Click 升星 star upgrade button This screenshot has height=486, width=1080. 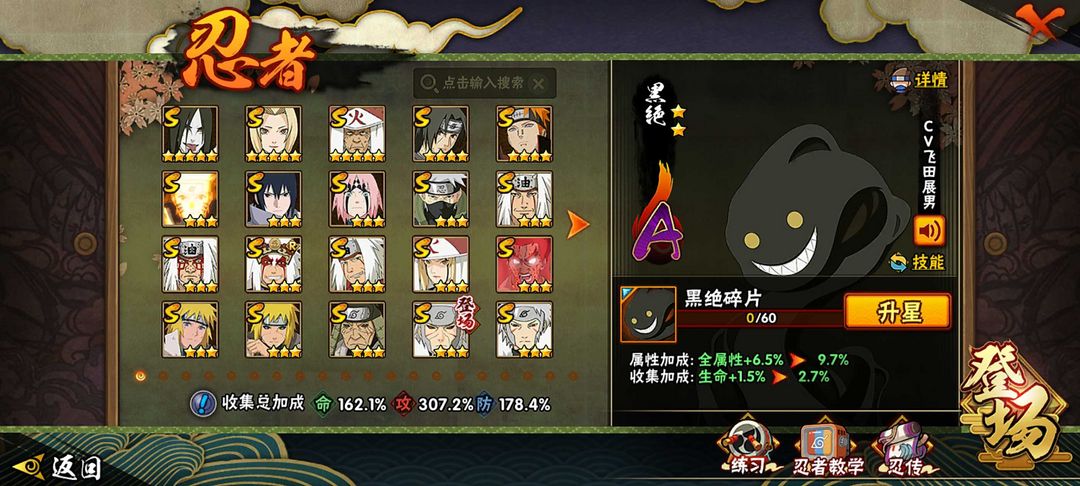897,311
